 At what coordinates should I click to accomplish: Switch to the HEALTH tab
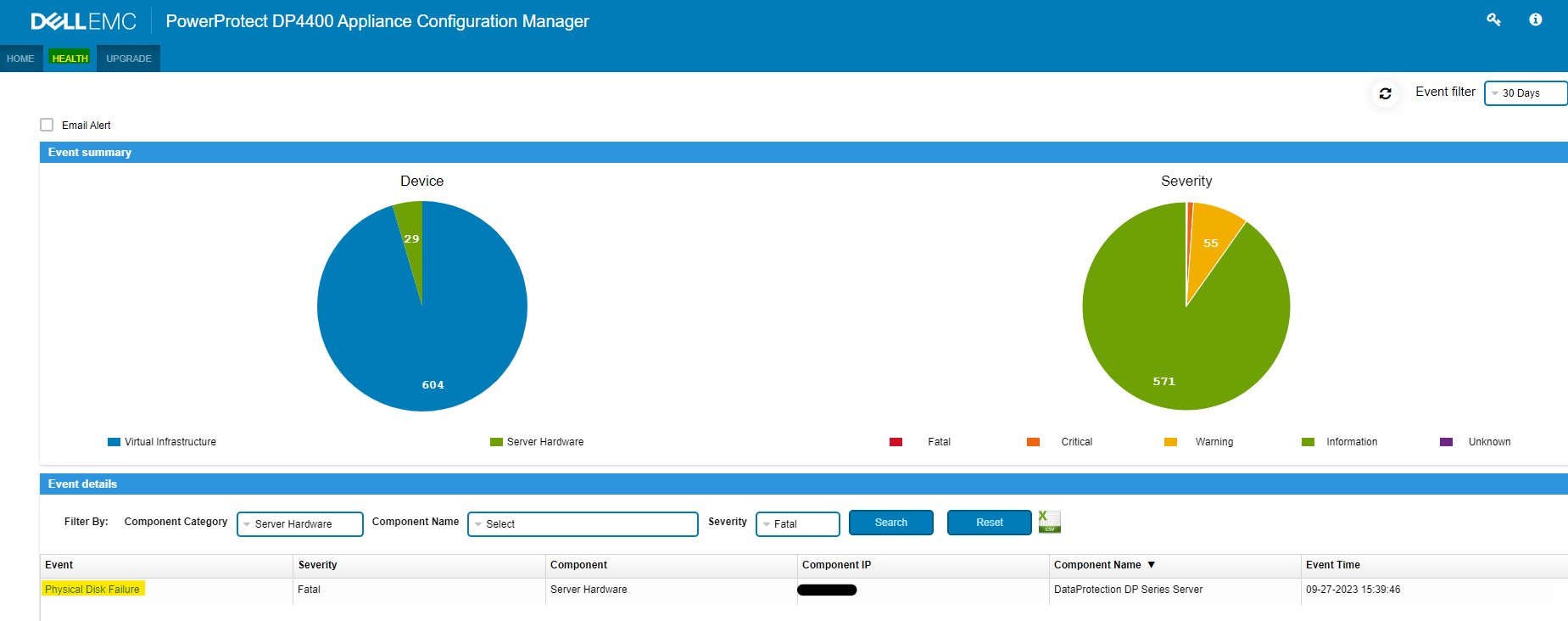pos(70,59)
